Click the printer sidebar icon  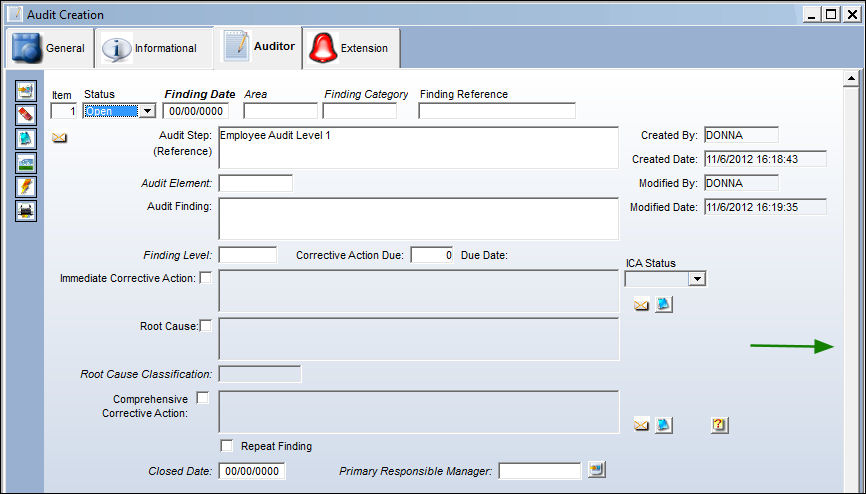(x=26, y=211)
